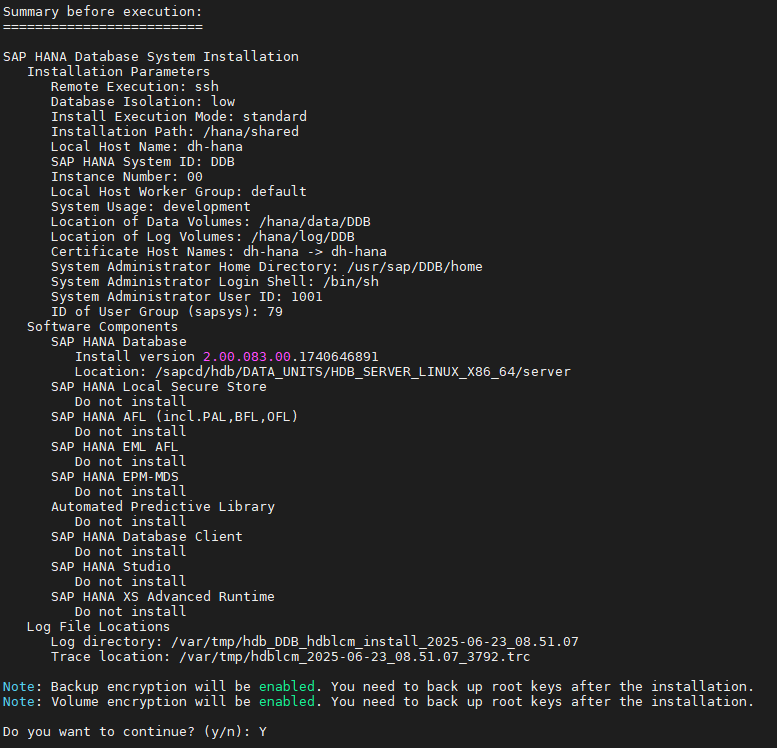This screenshot has width=777, height=748.
Task: Select 'Install Execution Mode: standard' text
Action: click(x=179, y=116)
